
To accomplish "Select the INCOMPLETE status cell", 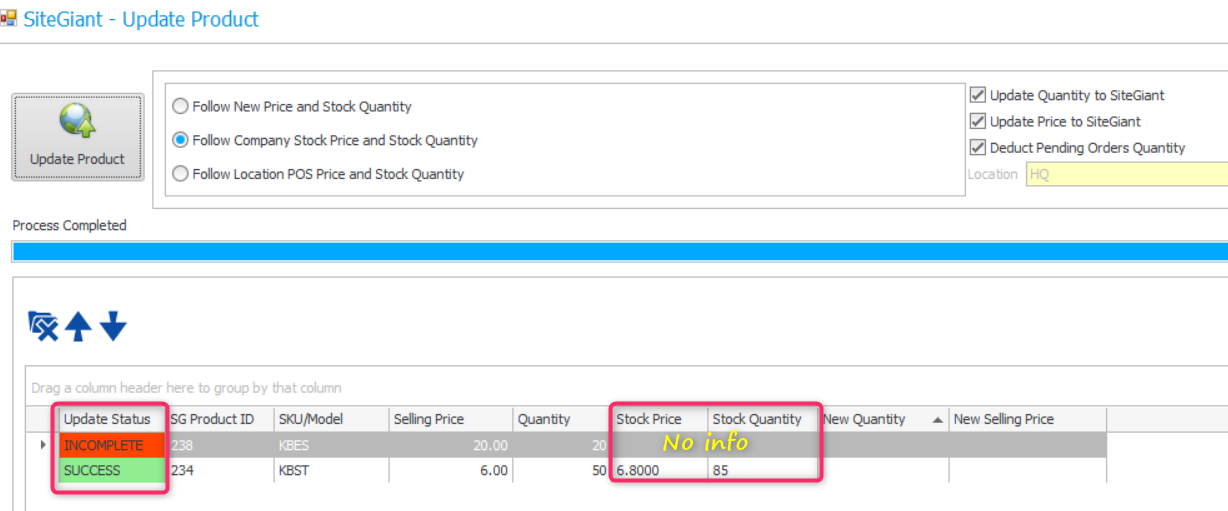I will tap(111, 445).
